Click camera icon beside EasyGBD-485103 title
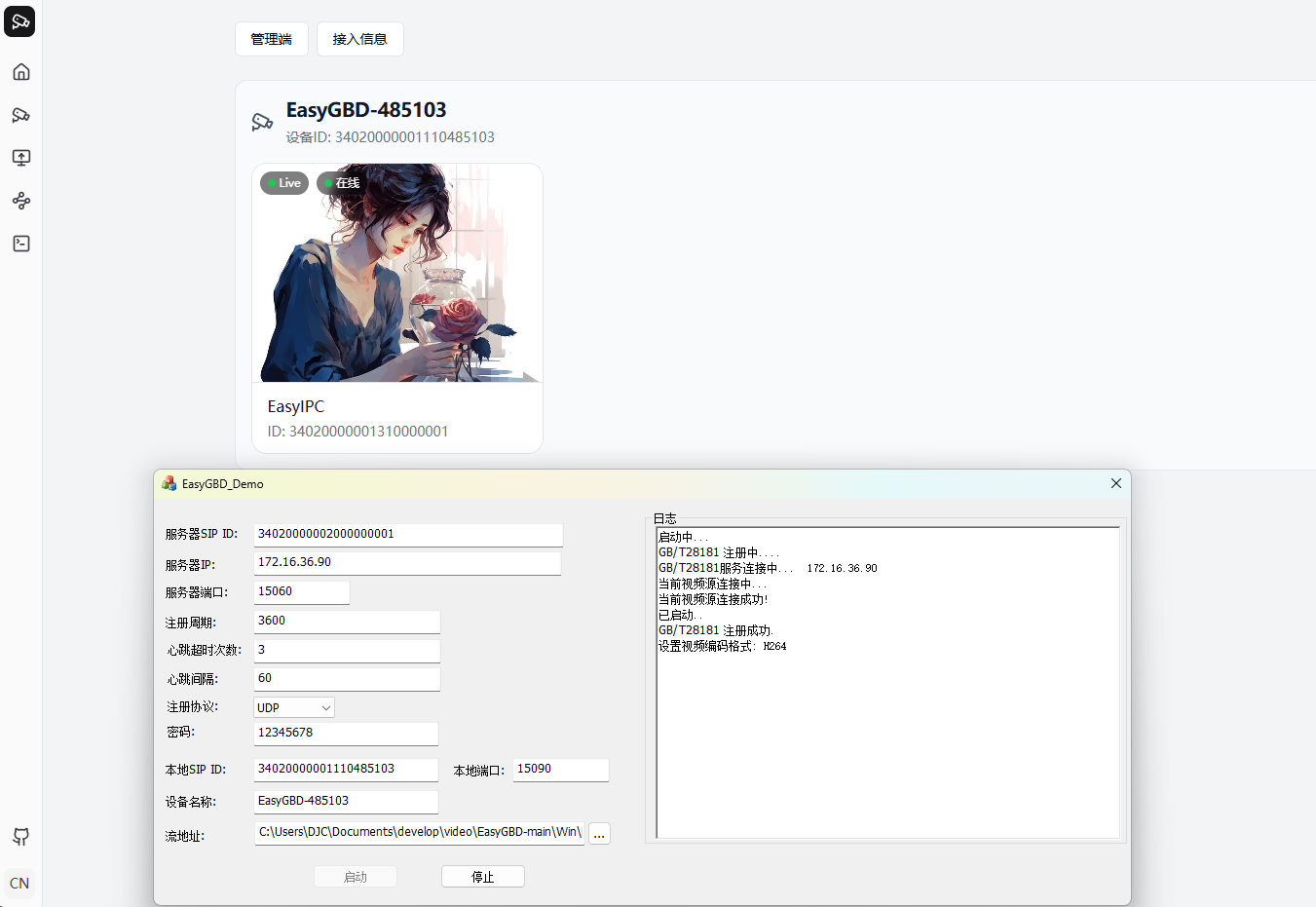The width and height of the screenshot is (1316, 907). pyautogui.click(x=262, y=122)
